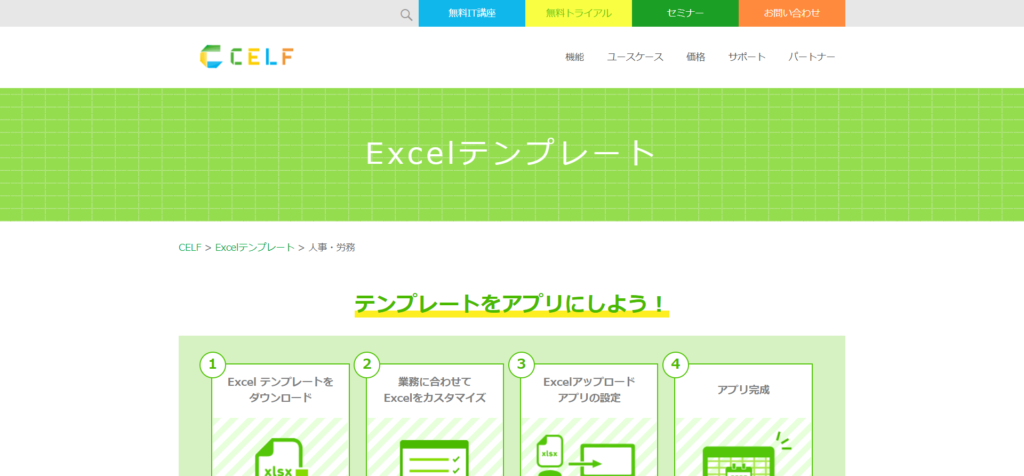Click the アプリ完成 step text
The image size is (1024, 476).
tap(743, 390)
